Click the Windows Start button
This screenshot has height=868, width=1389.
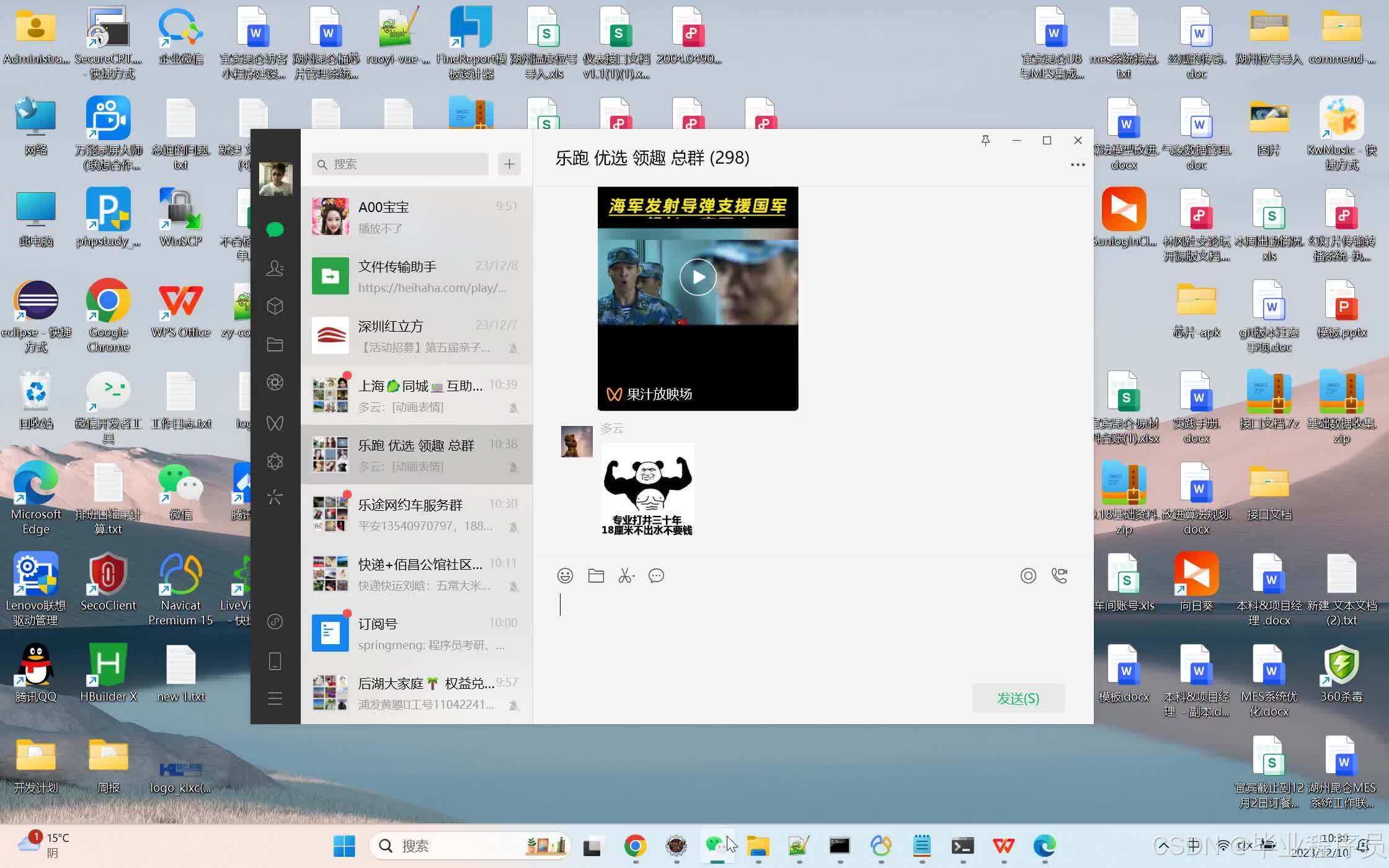pos(344,846)
